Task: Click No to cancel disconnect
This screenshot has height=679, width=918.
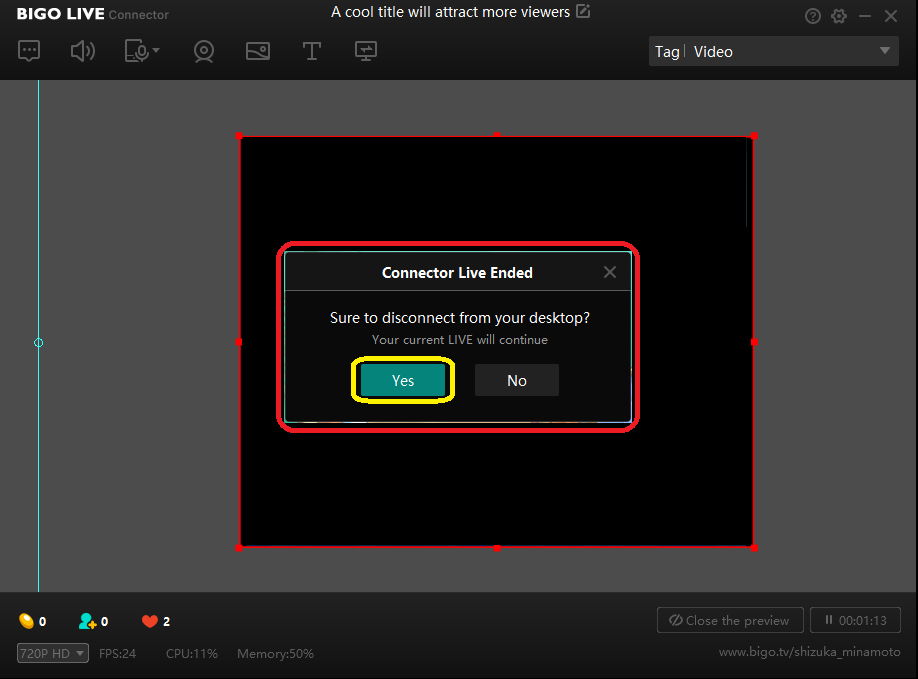Action: (516, 381)
